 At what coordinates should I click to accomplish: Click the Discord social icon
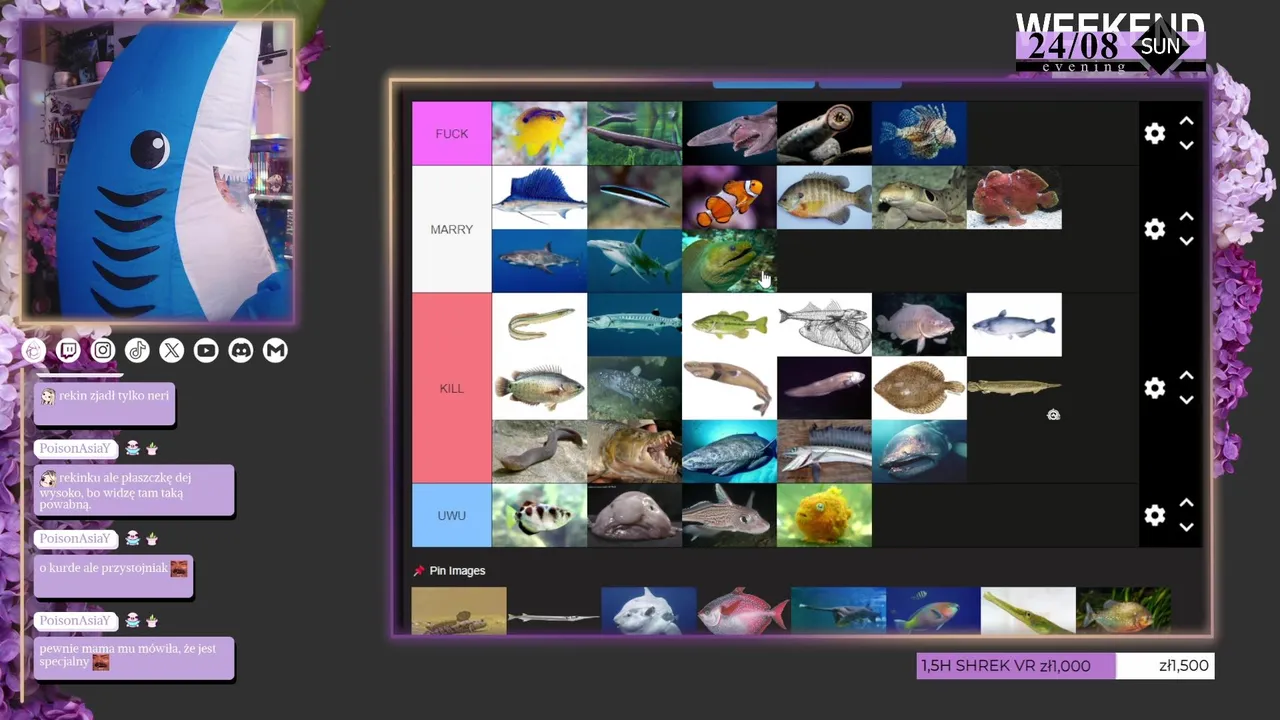tap(241, 350)
